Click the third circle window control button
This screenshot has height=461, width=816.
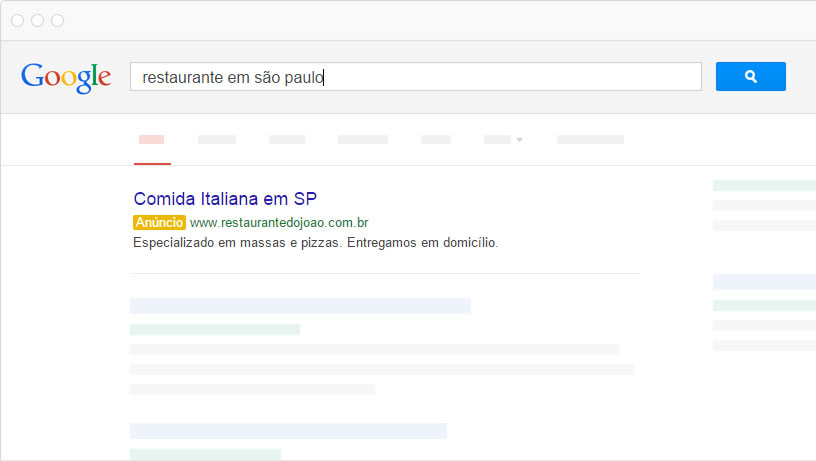pos(57,20)
